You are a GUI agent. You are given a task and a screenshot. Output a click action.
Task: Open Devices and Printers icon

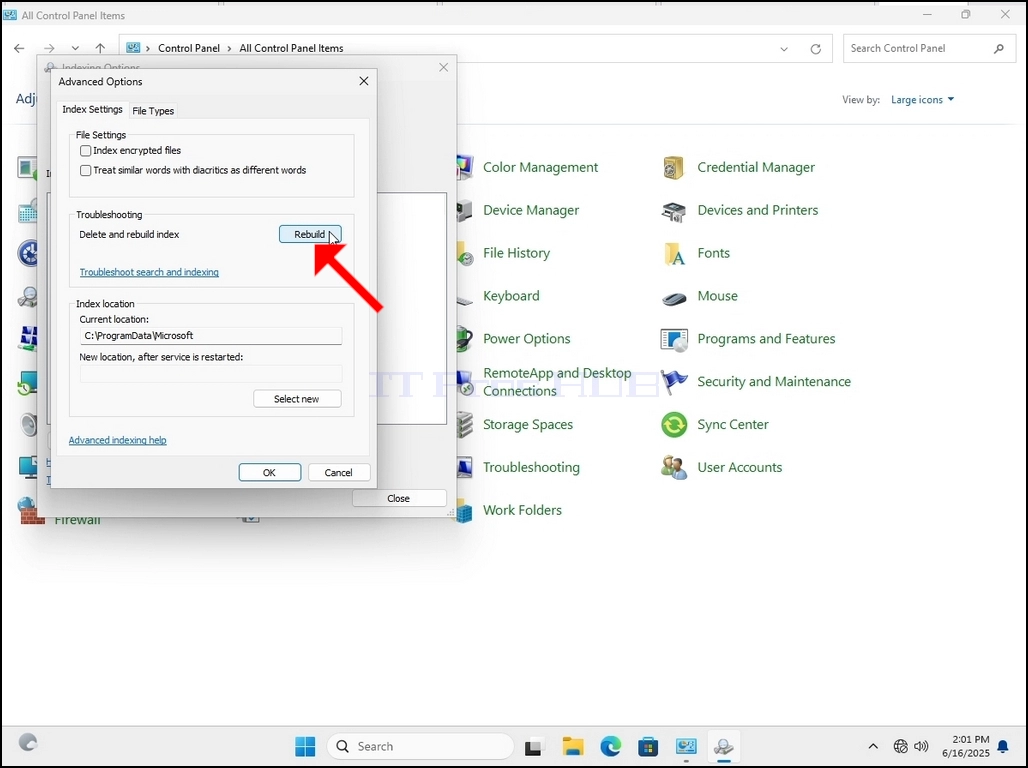tap(673, 211)
